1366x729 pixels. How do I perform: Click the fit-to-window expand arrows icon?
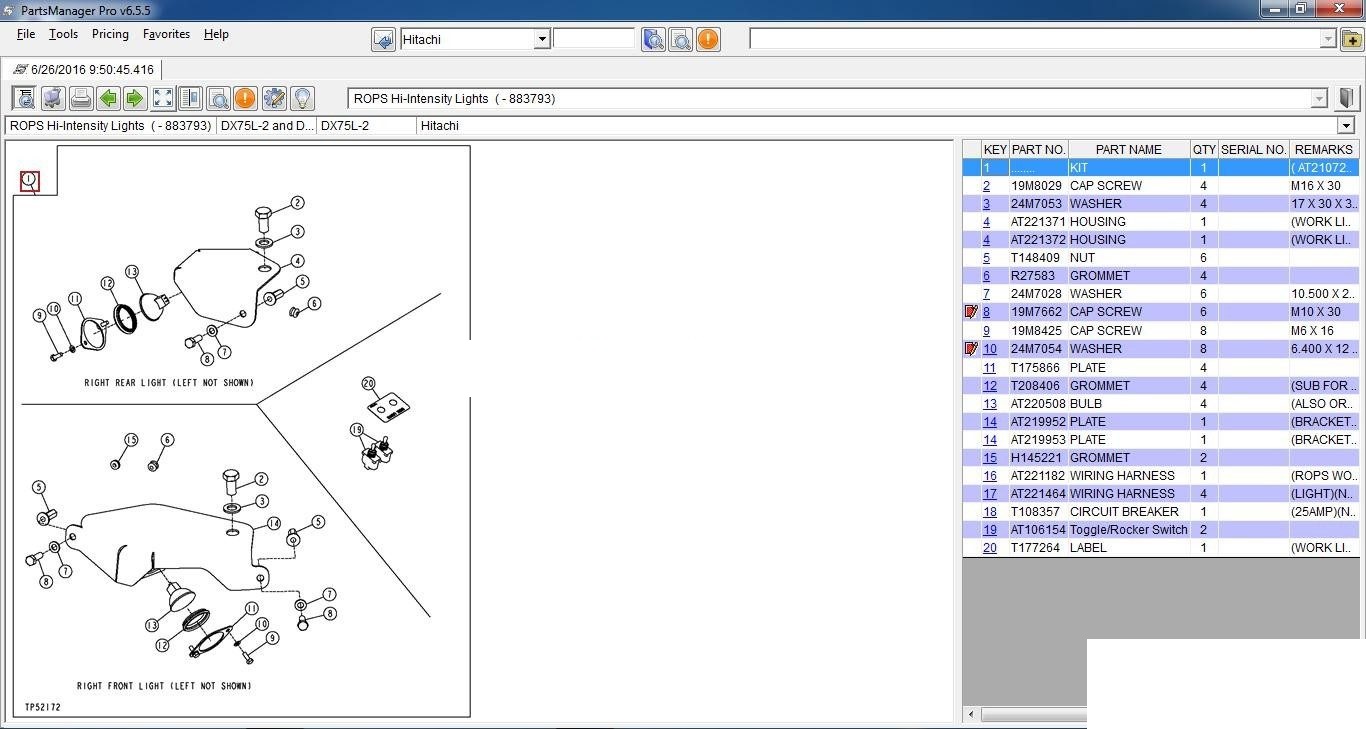click(x=162, y=98)
